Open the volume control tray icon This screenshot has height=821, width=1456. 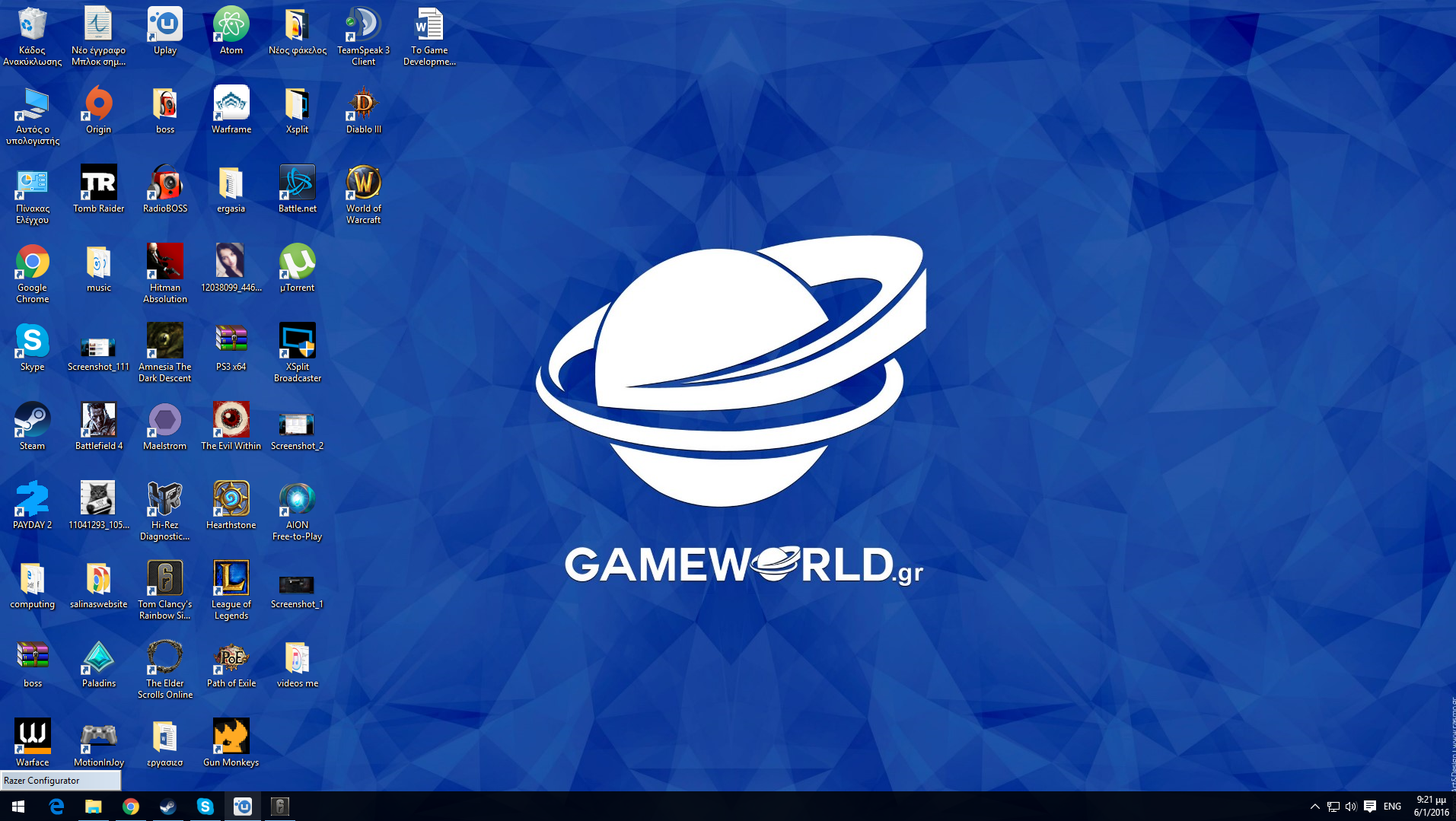pos(1351,807)
